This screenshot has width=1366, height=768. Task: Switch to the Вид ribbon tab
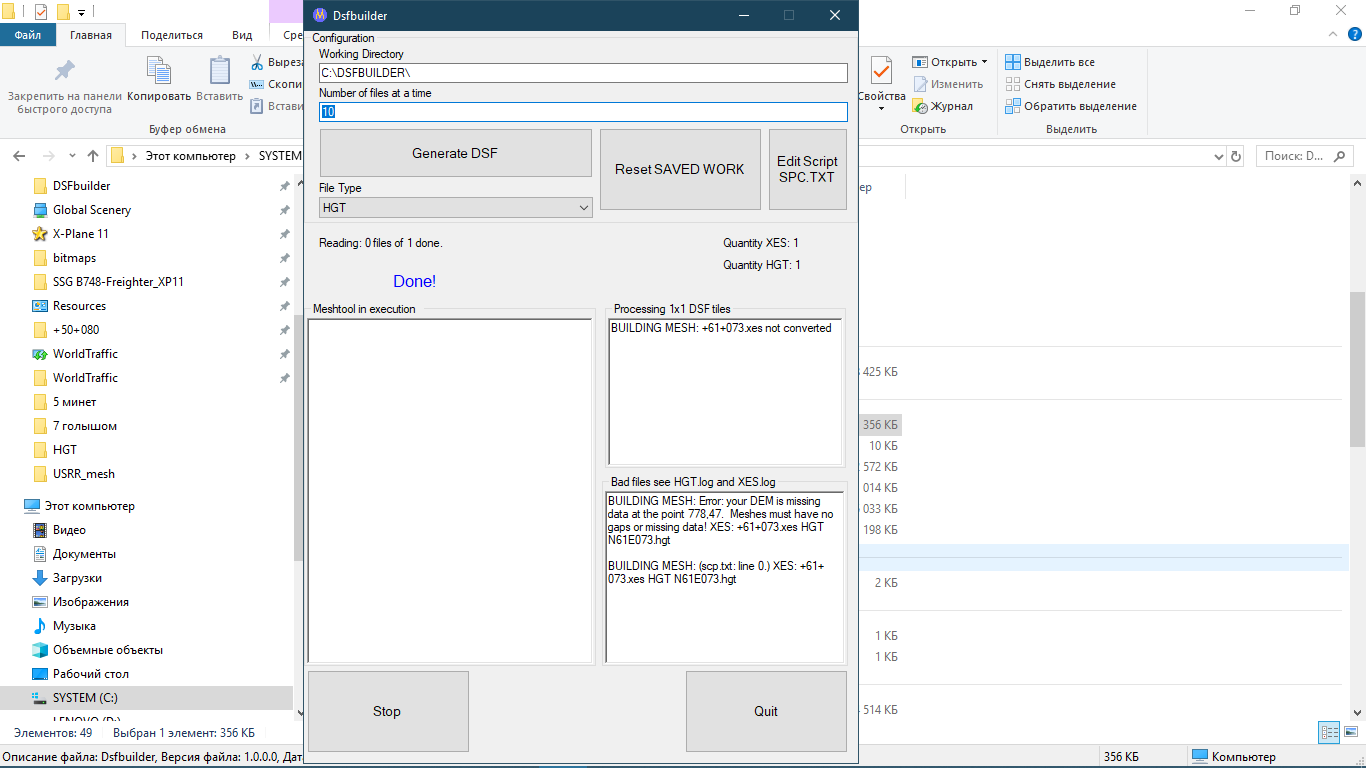242,35
